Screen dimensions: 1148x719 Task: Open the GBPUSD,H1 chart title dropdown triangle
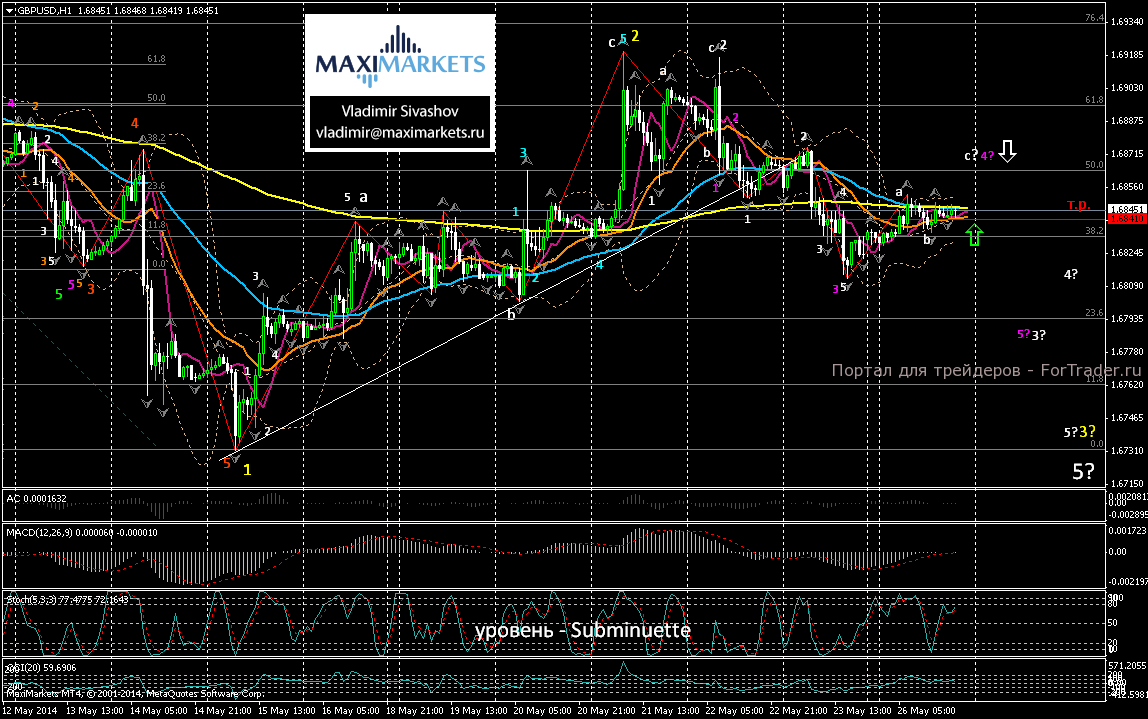pos(9,11)
